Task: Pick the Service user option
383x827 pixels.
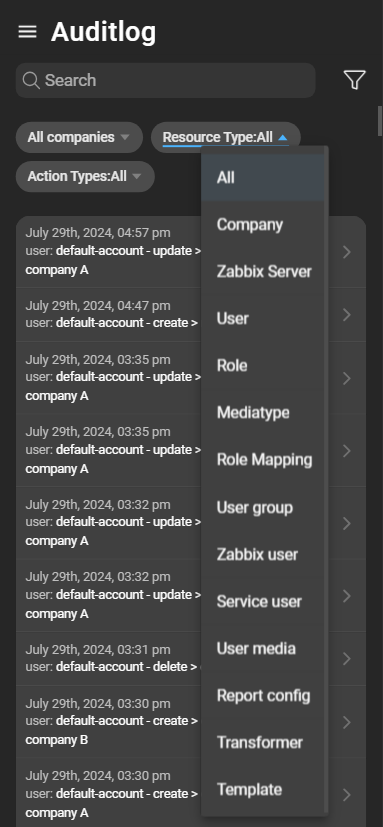Action: click(264, 601)
